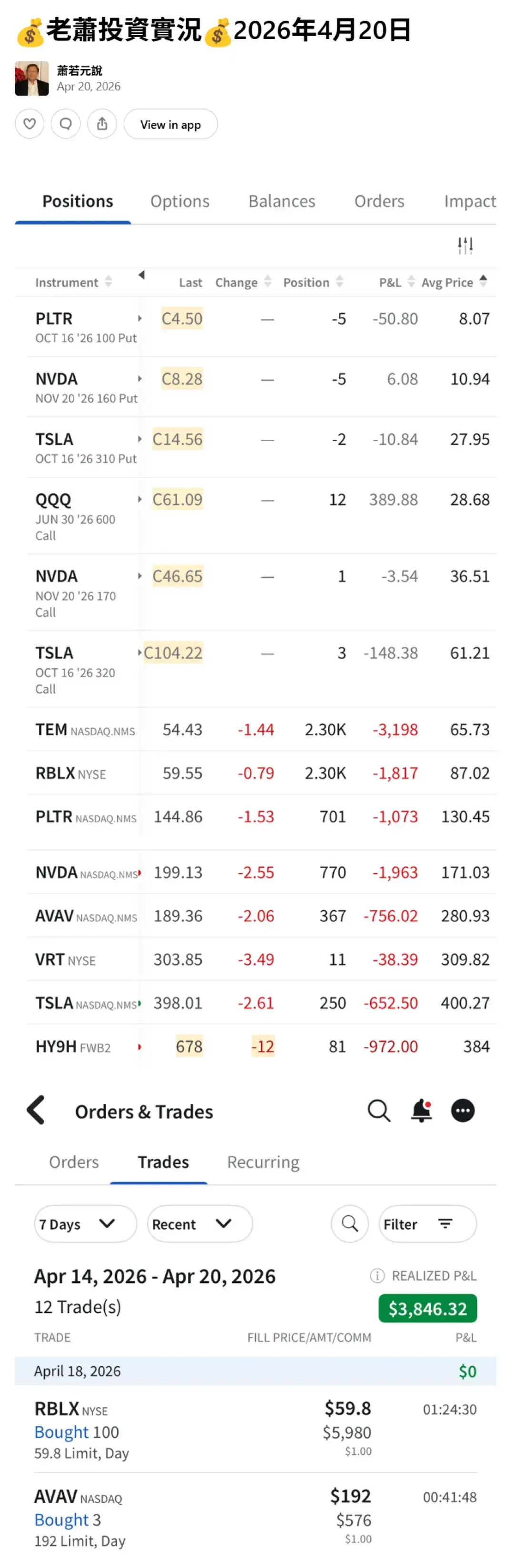Switch to the Recurring tab
Screen dimensions: 514x1568
263,1162
